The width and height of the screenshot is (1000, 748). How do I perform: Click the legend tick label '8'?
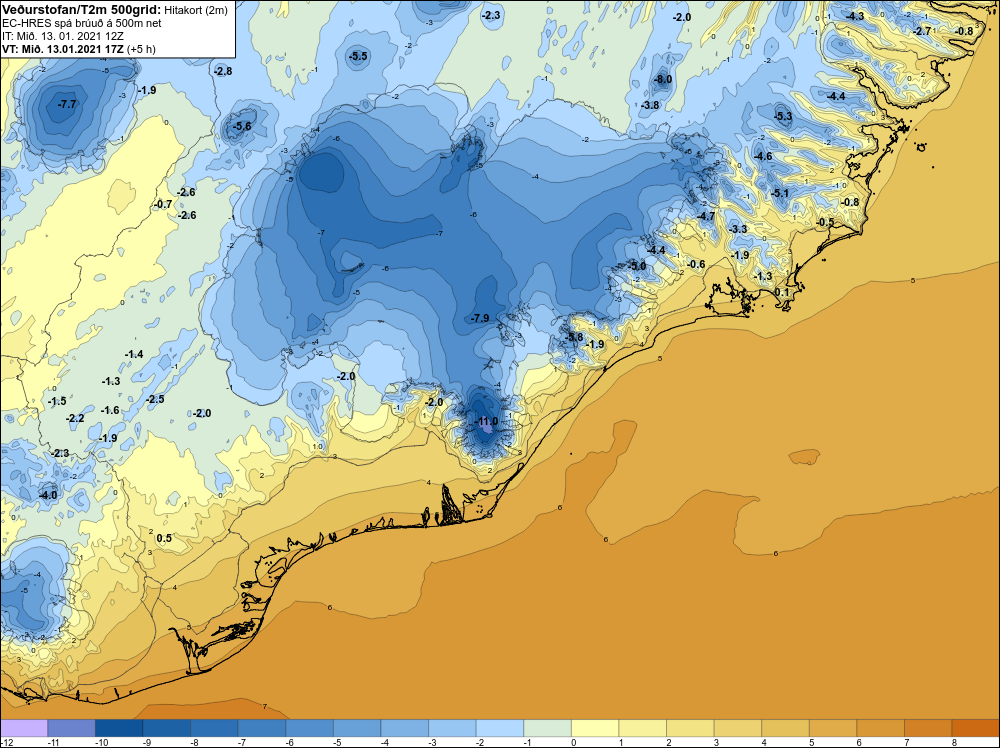(954, 742)
